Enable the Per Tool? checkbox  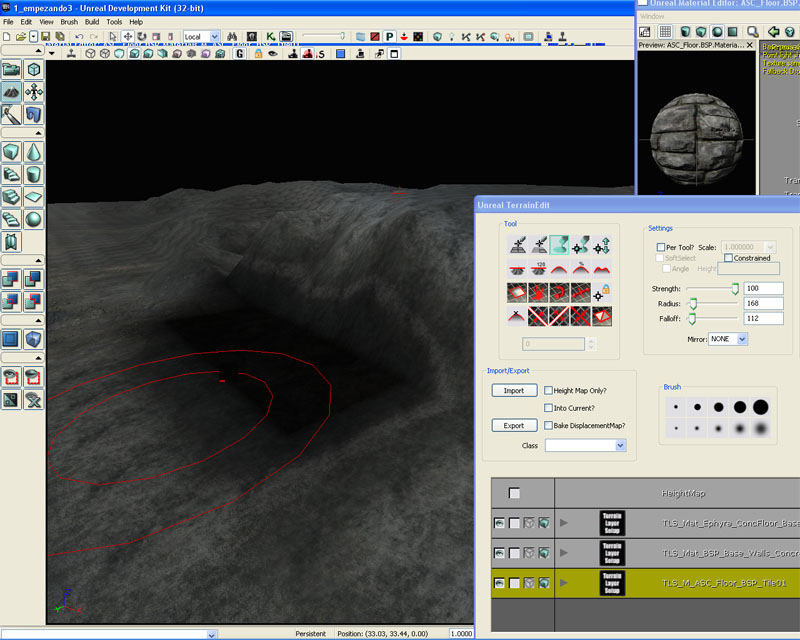(x=661, y=247)
